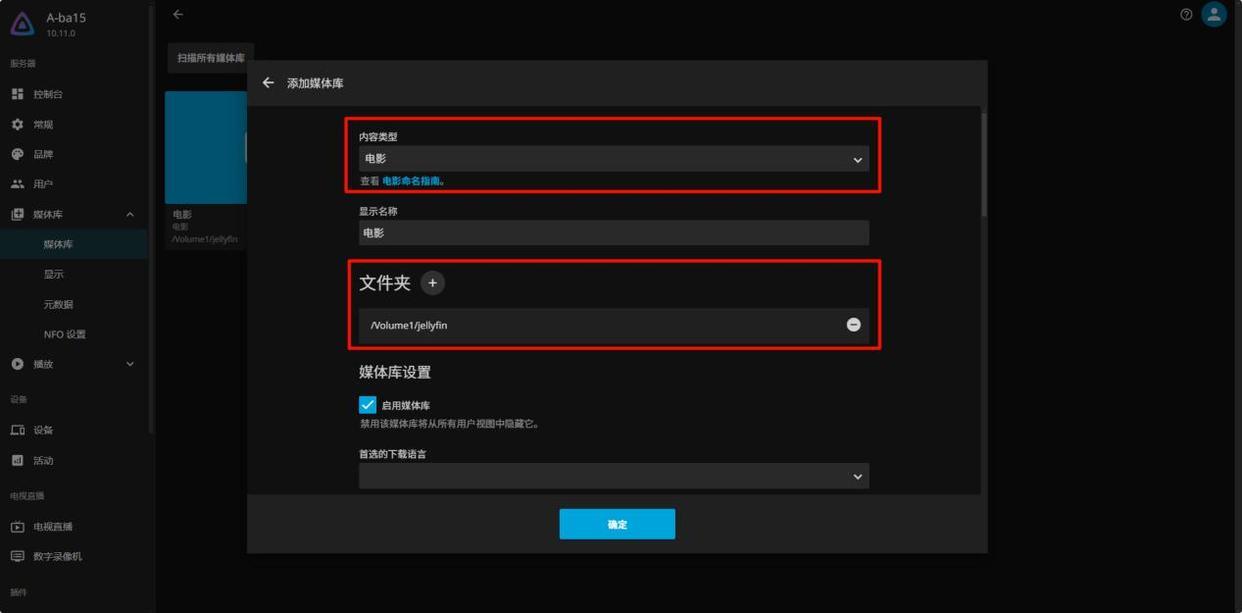Viewport: 1242px width, 613px height.
Task: Select 元数据 in the sidebar
Action: [x=58, y=304]
